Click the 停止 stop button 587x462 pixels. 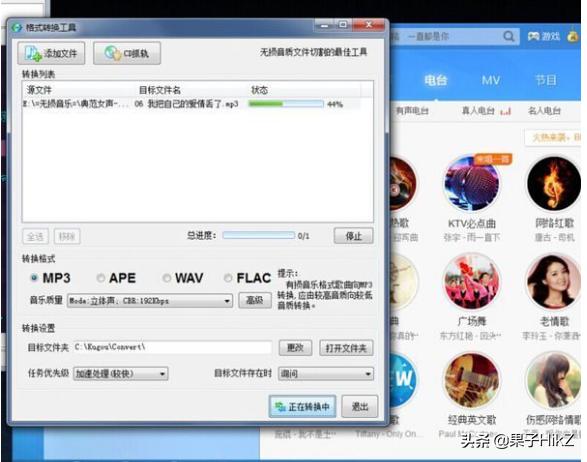353,236
